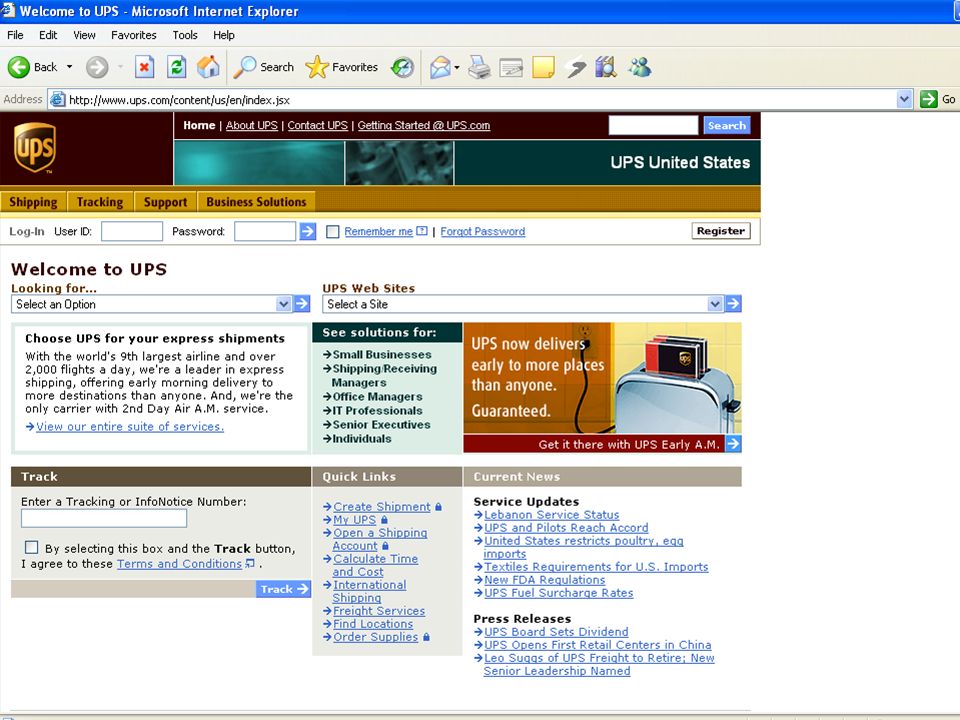The width and height of the screenshot is (960, 720).
Task: Click the Edit page toolbar icon
Action: point(511,67)
